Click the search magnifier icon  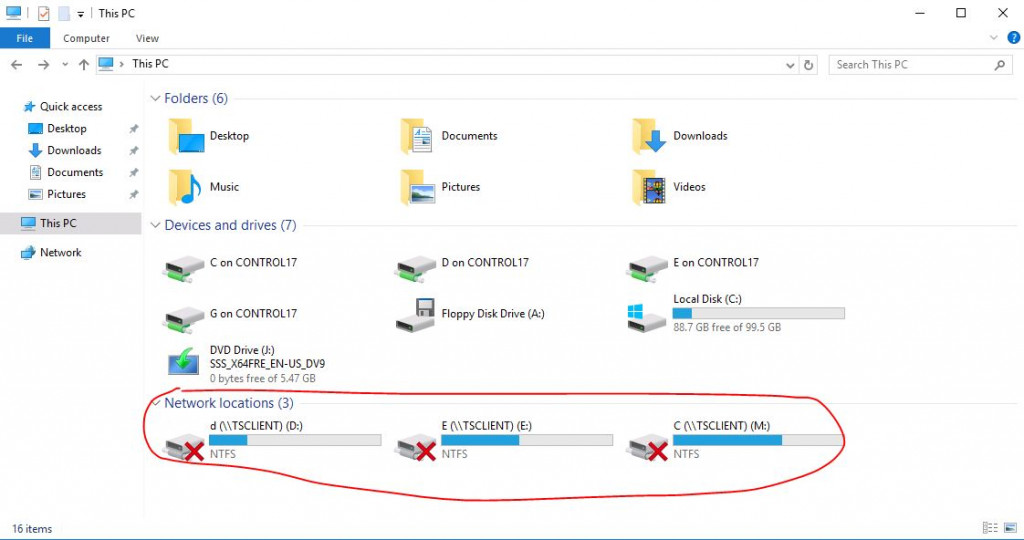pos(999,65)
